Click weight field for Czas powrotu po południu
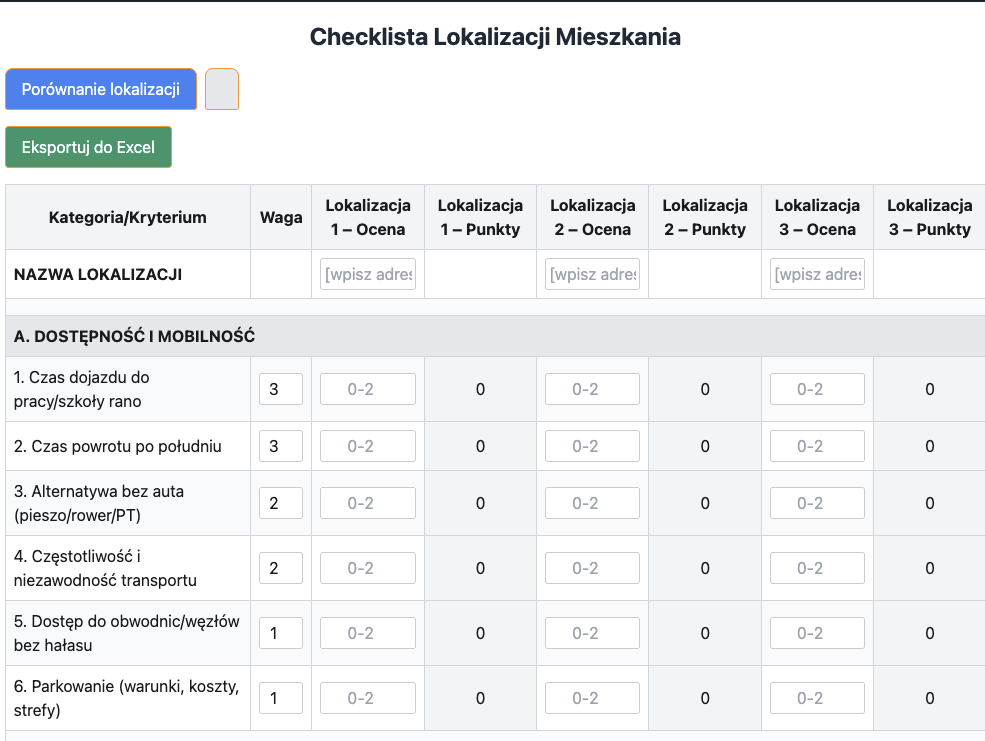This screenshot has height=741, width=985. coord(281,446)
